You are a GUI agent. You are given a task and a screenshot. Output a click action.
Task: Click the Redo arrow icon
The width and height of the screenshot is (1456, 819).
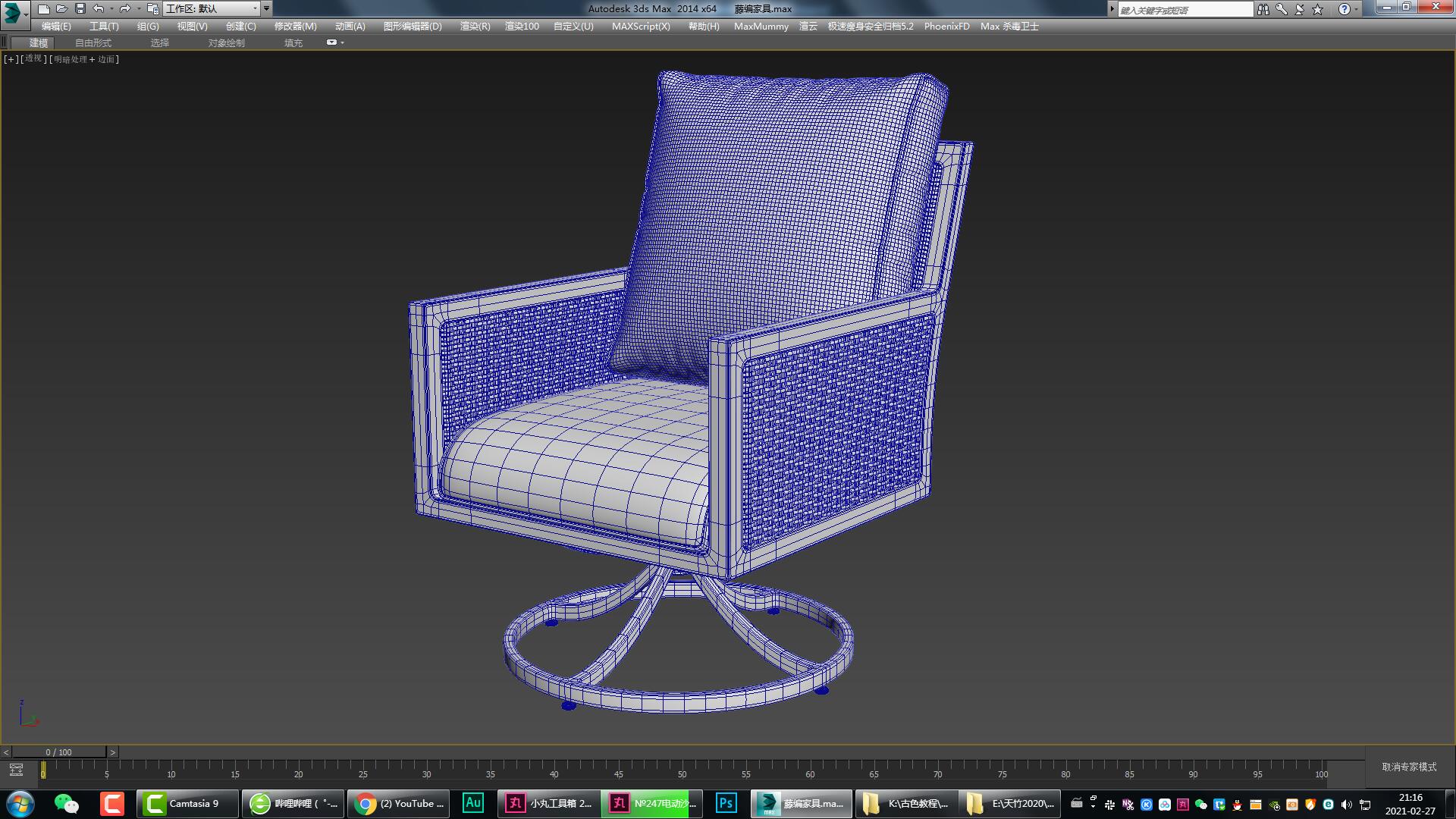pyautogui.click(x=125, y=9)
